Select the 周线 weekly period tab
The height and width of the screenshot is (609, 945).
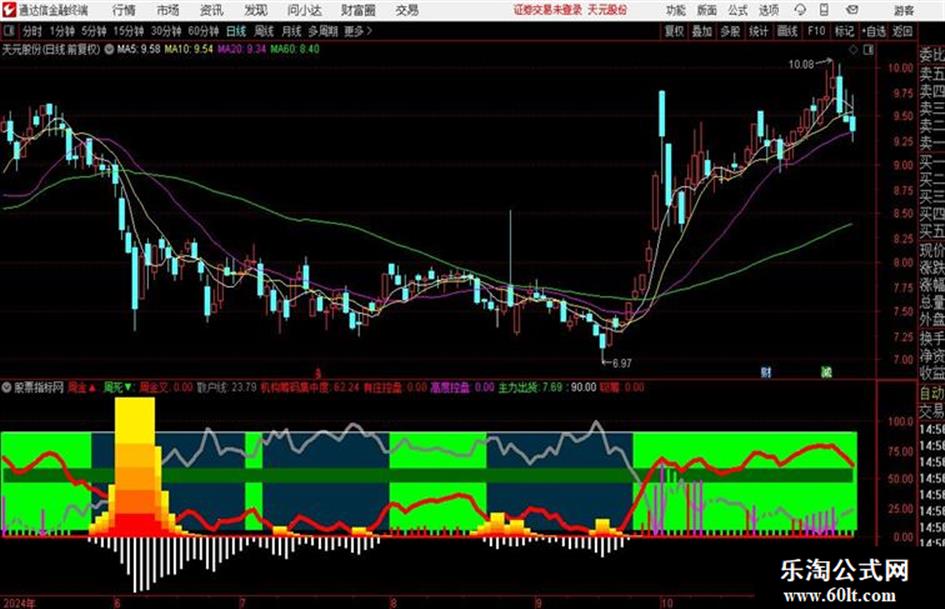point(263,31)
